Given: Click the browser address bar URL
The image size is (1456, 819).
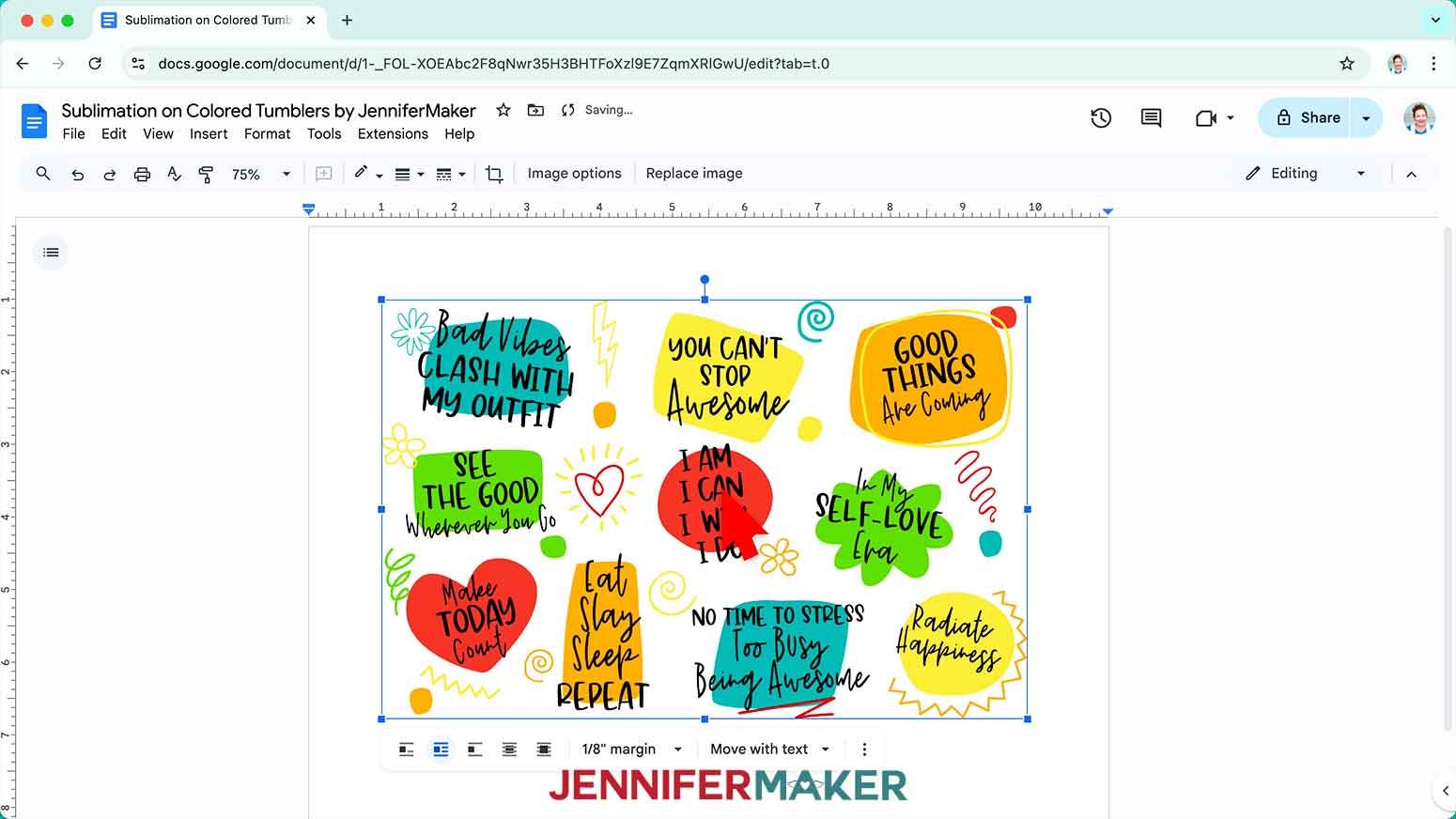Looking at the screenshot, I should click(x=493, y=64).
